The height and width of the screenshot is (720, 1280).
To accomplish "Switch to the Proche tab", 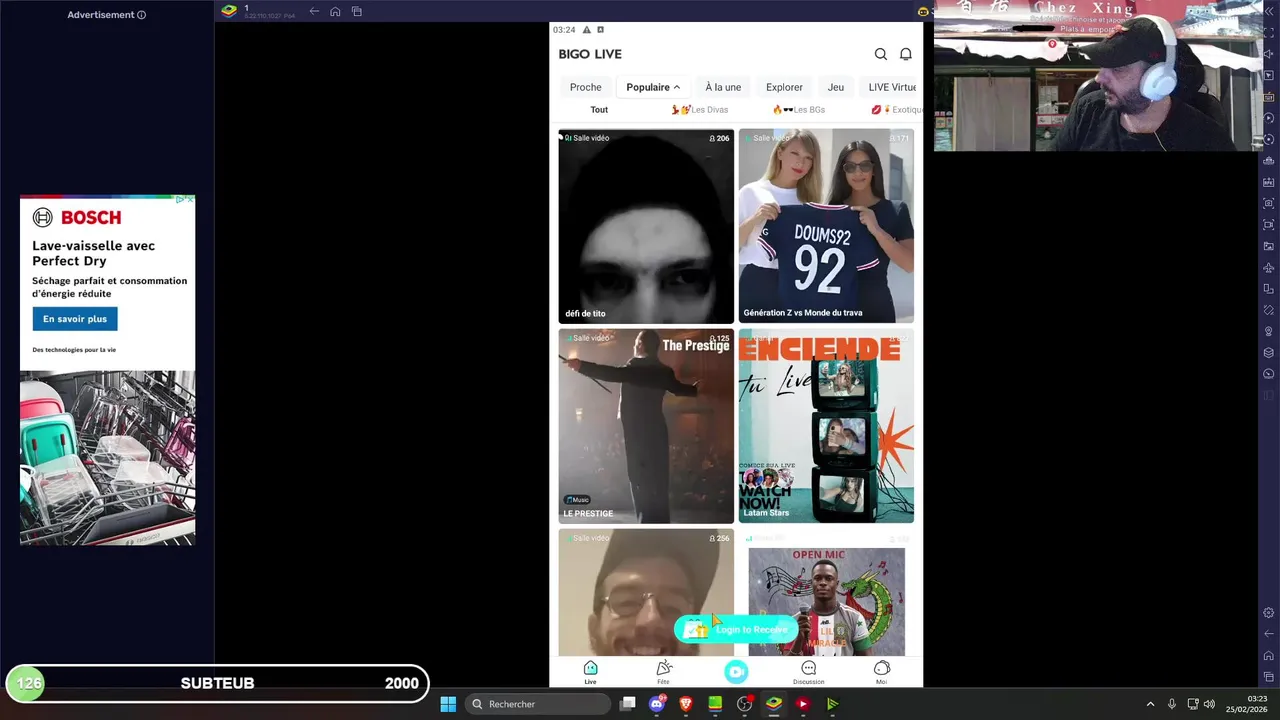I will 586,87.
